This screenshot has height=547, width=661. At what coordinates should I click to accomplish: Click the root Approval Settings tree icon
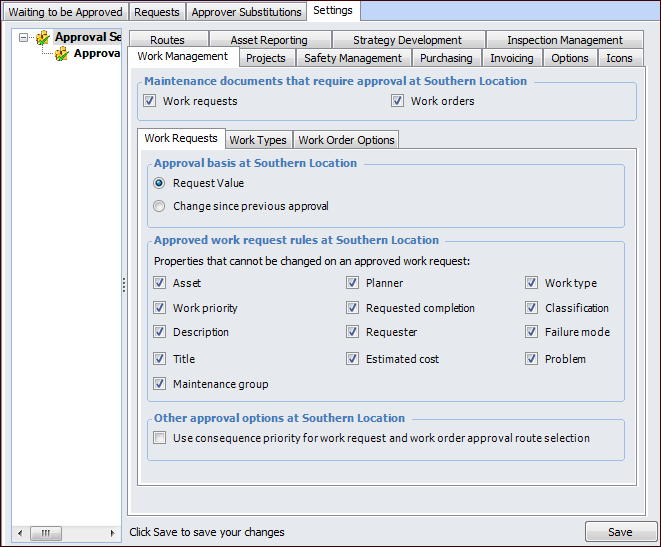[43, 38]
